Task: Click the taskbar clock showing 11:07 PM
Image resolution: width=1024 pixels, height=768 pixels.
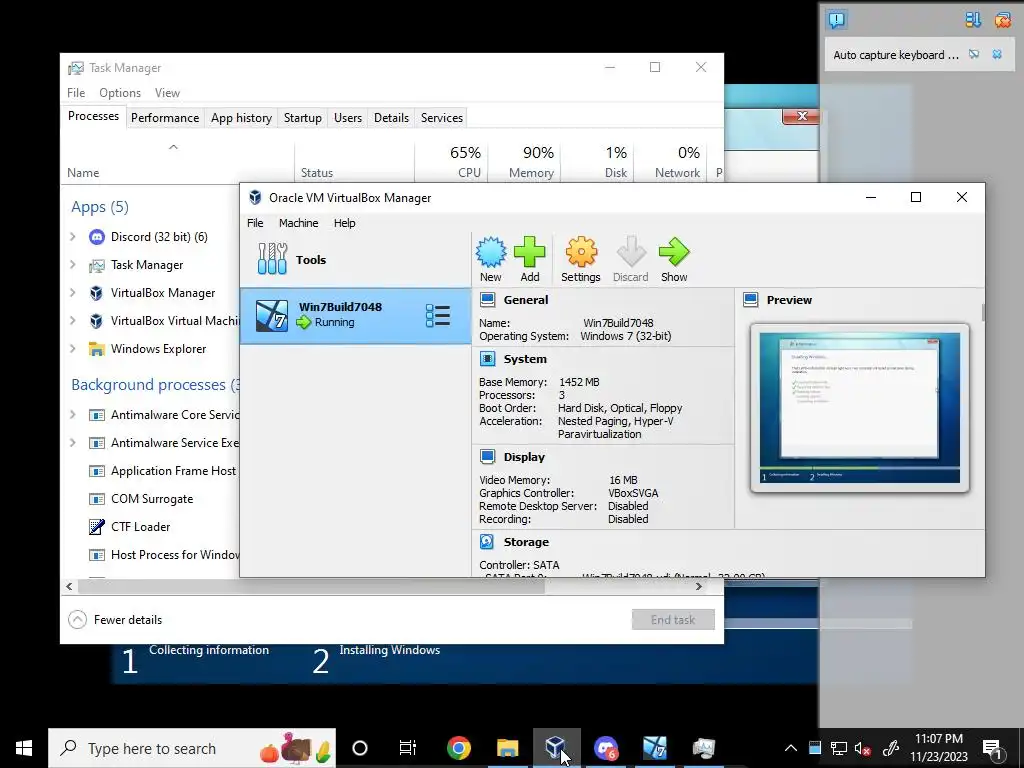Action: point(938,748)
